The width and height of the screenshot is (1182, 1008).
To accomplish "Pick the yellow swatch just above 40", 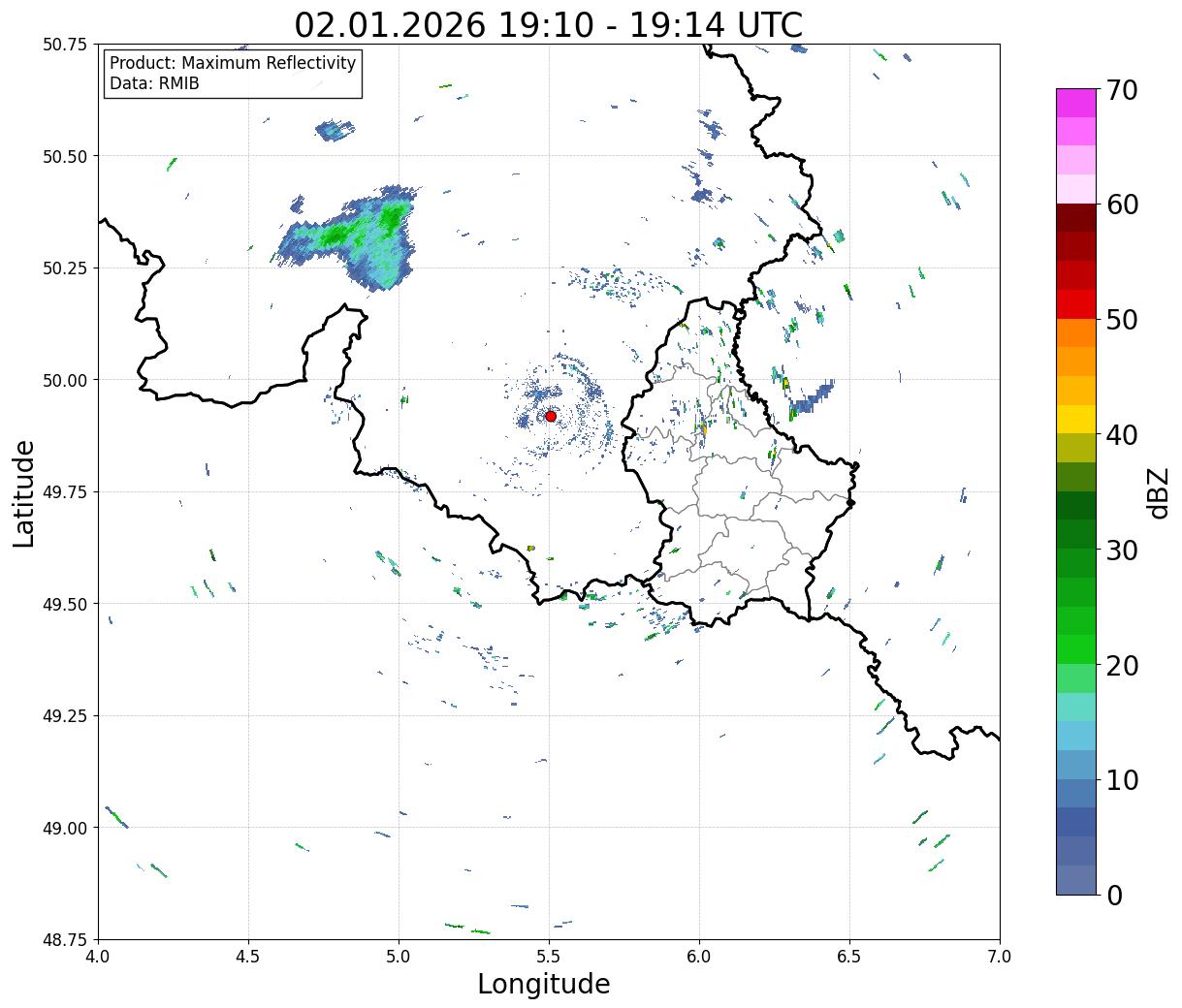I will click(x=1076, y=419).
